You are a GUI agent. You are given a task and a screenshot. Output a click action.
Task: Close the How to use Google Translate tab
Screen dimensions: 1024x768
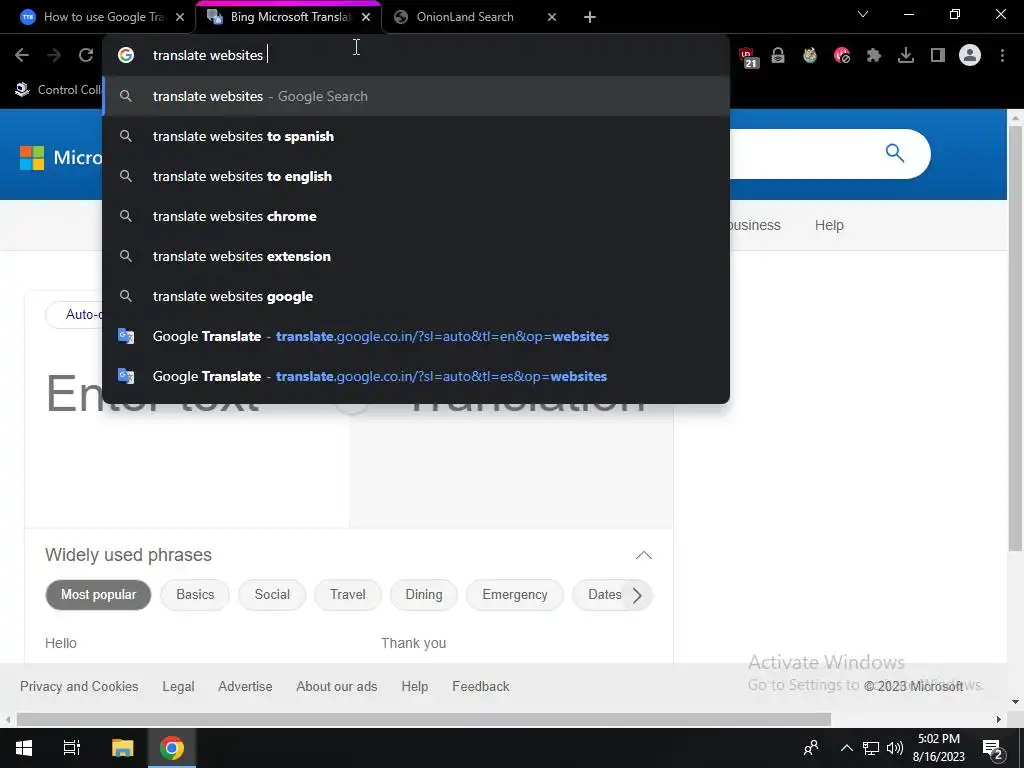(x=180, y=17)
